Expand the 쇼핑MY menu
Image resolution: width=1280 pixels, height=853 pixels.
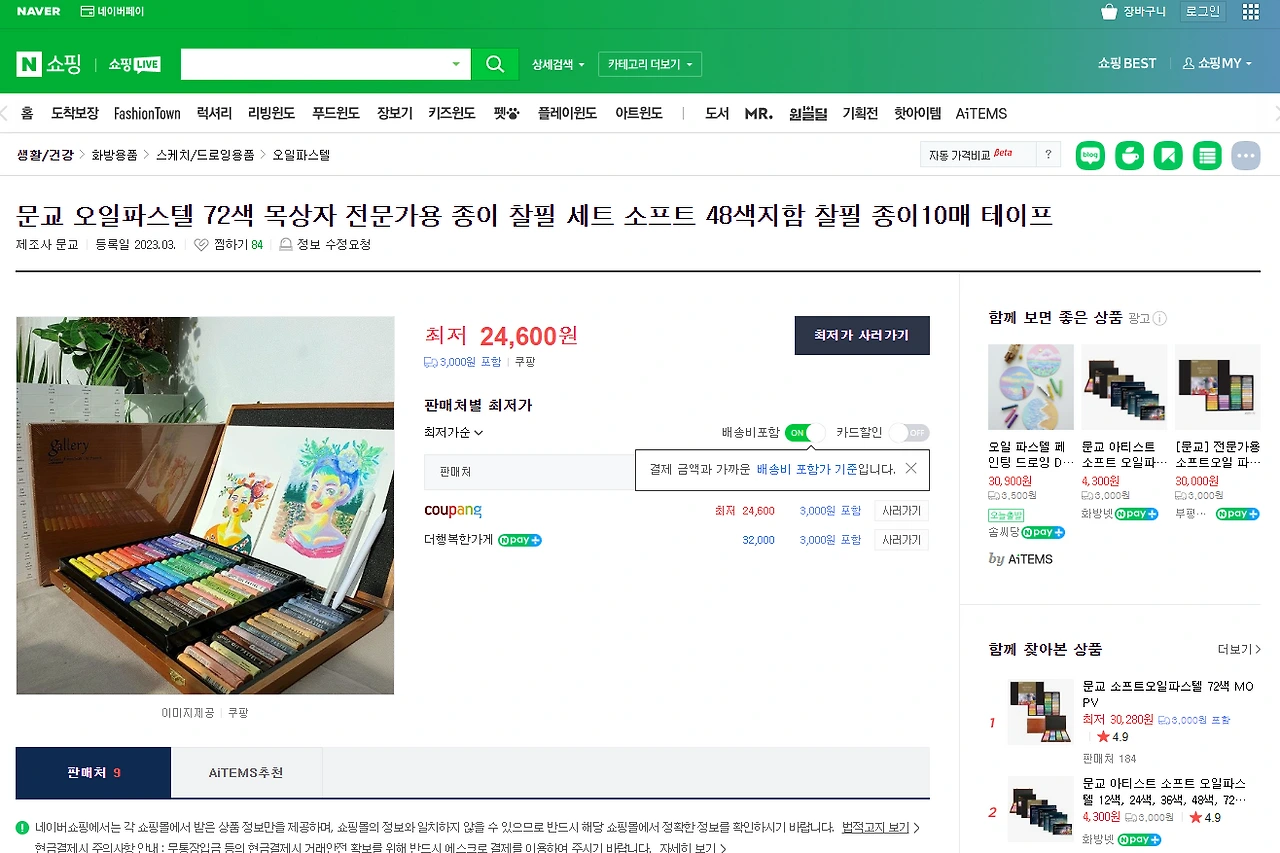point(1217,63)
